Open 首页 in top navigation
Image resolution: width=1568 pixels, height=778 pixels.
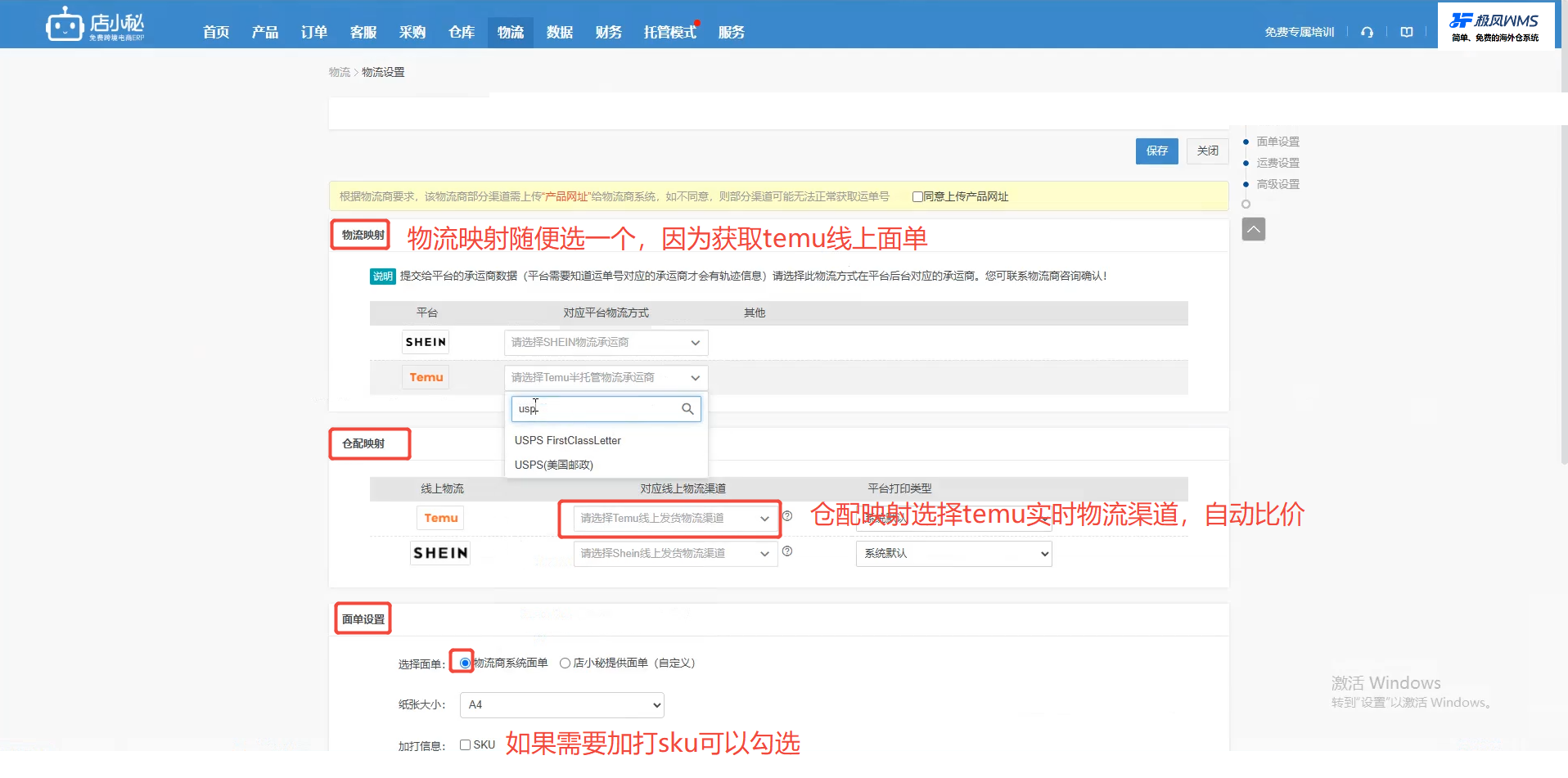pos(216,32)
